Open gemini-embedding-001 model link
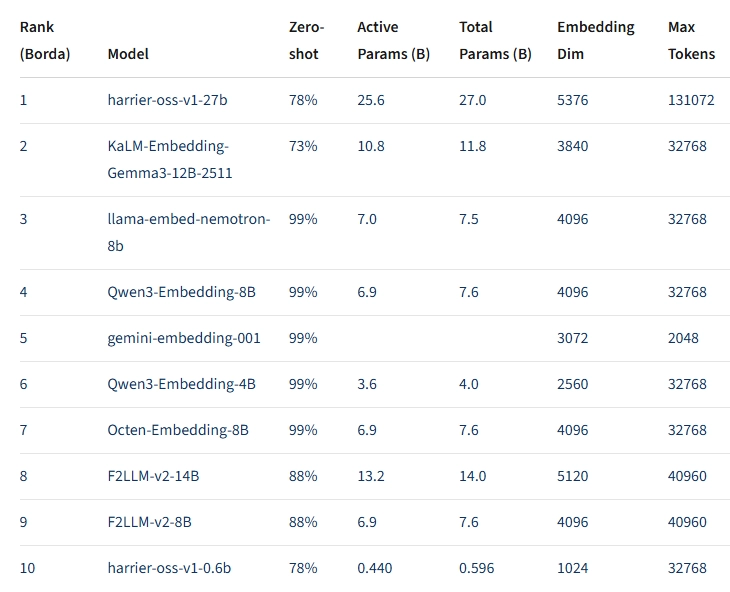Viewport: 730px width, 592px height. [184, 338]
